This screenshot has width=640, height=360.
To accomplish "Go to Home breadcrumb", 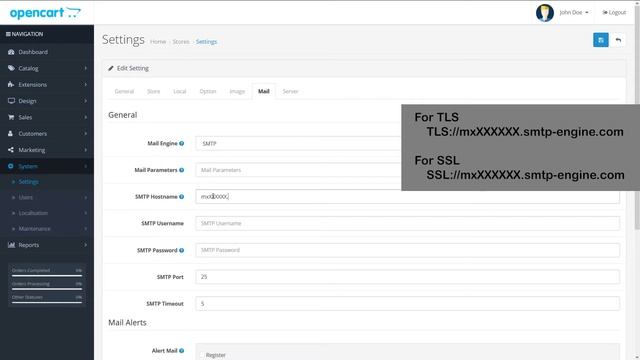I will [x=158, y=42].
